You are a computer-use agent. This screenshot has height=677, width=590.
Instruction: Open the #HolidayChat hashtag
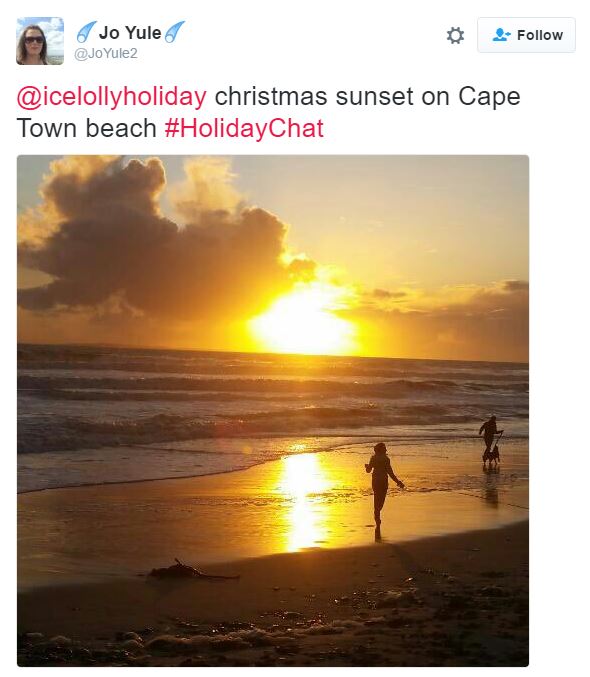click(244, 128)
